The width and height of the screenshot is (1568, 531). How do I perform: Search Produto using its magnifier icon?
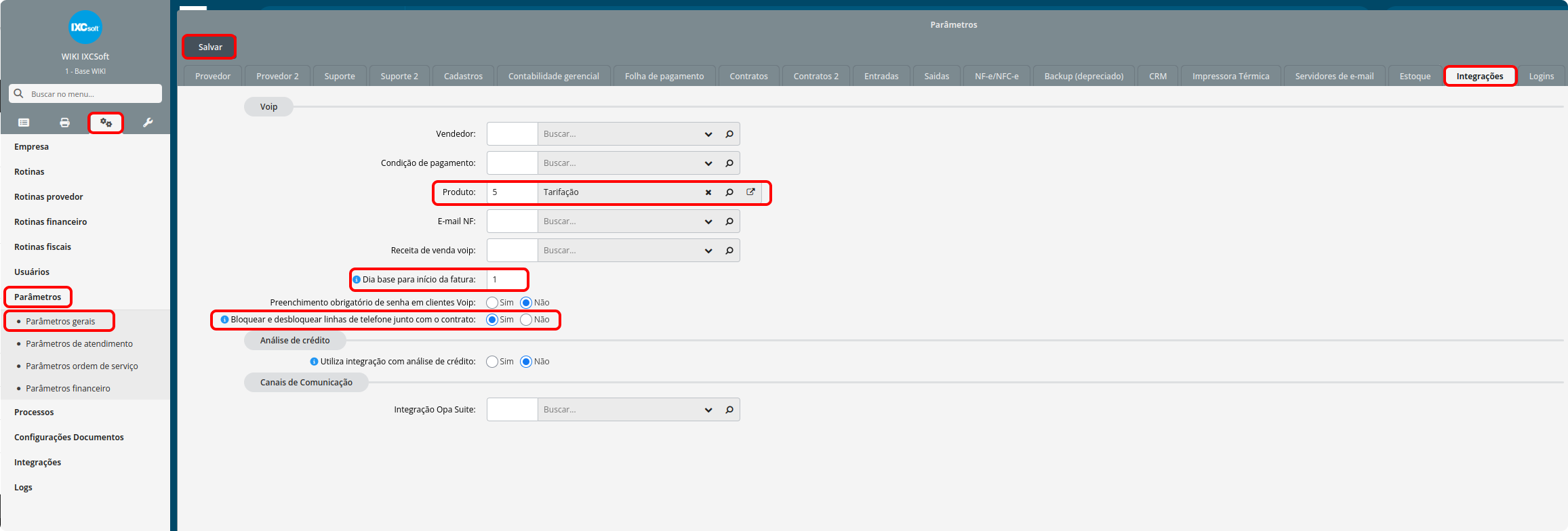pos(729,192)
